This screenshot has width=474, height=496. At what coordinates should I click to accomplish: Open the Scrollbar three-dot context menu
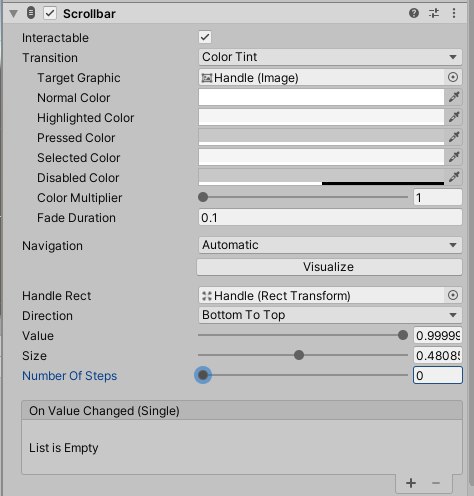tap(454, 13)
